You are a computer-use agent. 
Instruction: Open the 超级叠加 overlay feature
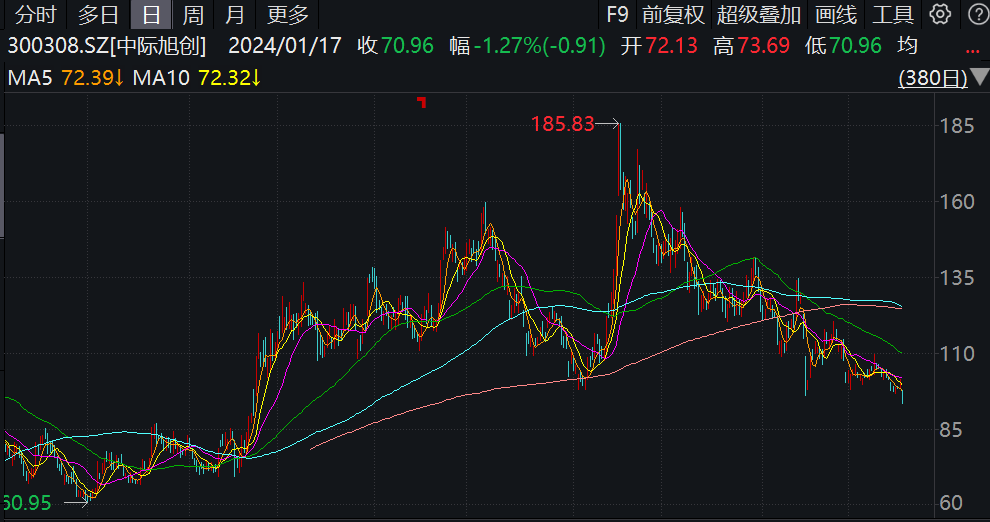(x=759, y=15)
